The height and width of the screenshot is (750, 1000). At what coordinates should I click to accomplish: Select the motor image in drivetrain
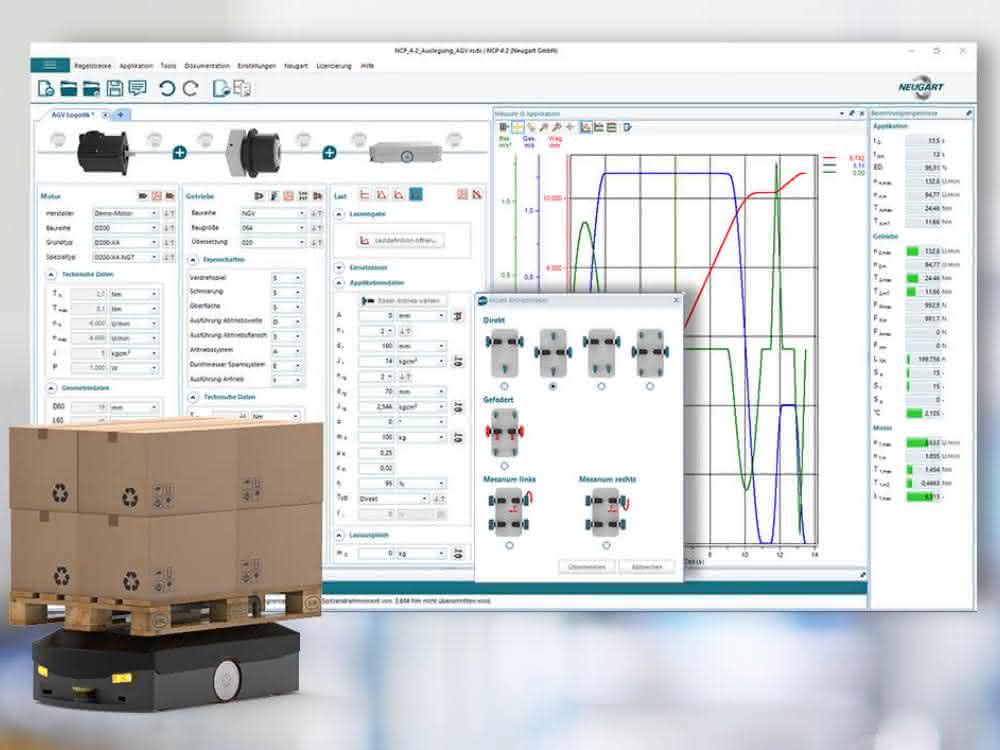click(105, 152)
